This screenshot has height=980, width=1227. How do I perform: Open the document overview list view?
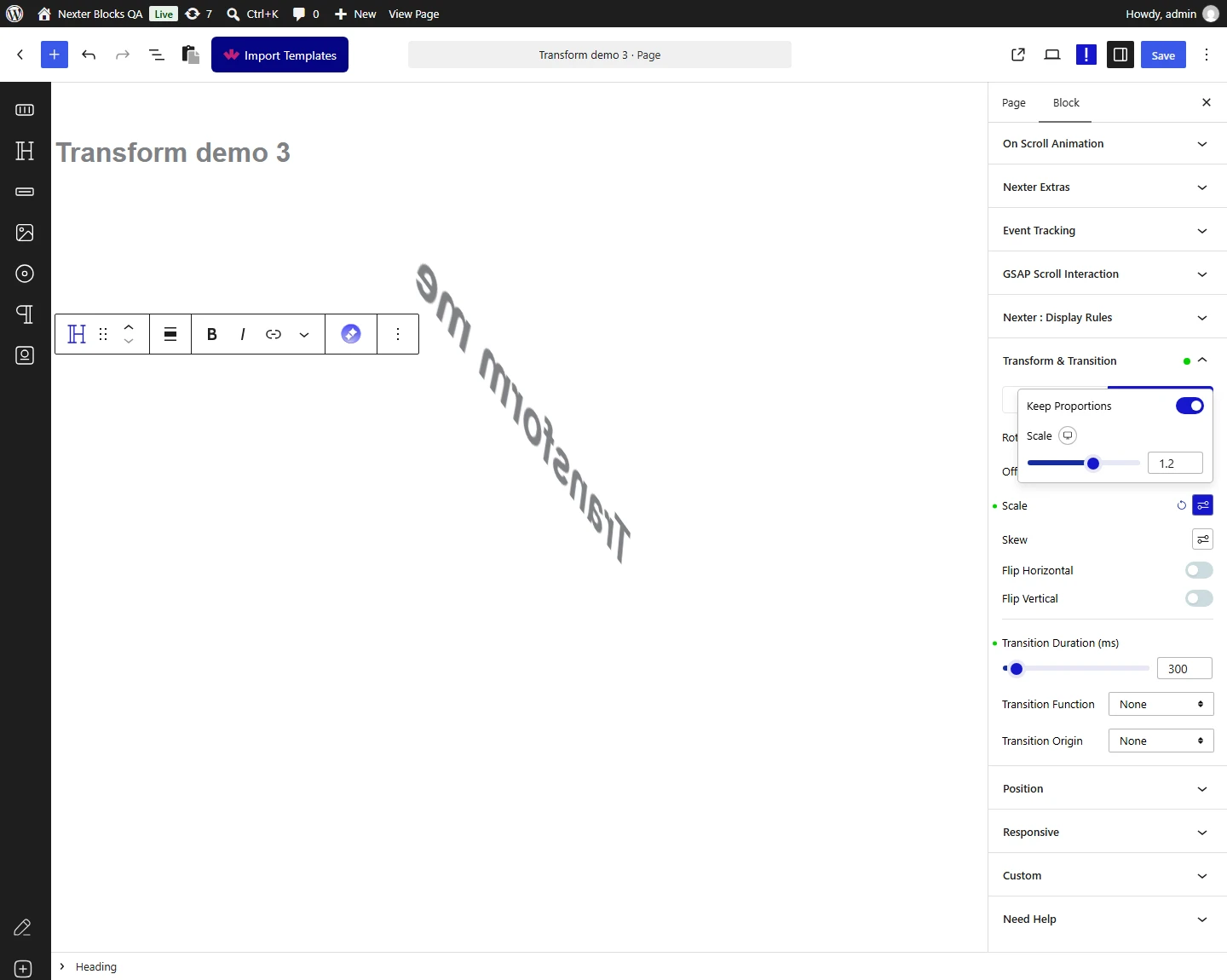[x=157, y=55]
